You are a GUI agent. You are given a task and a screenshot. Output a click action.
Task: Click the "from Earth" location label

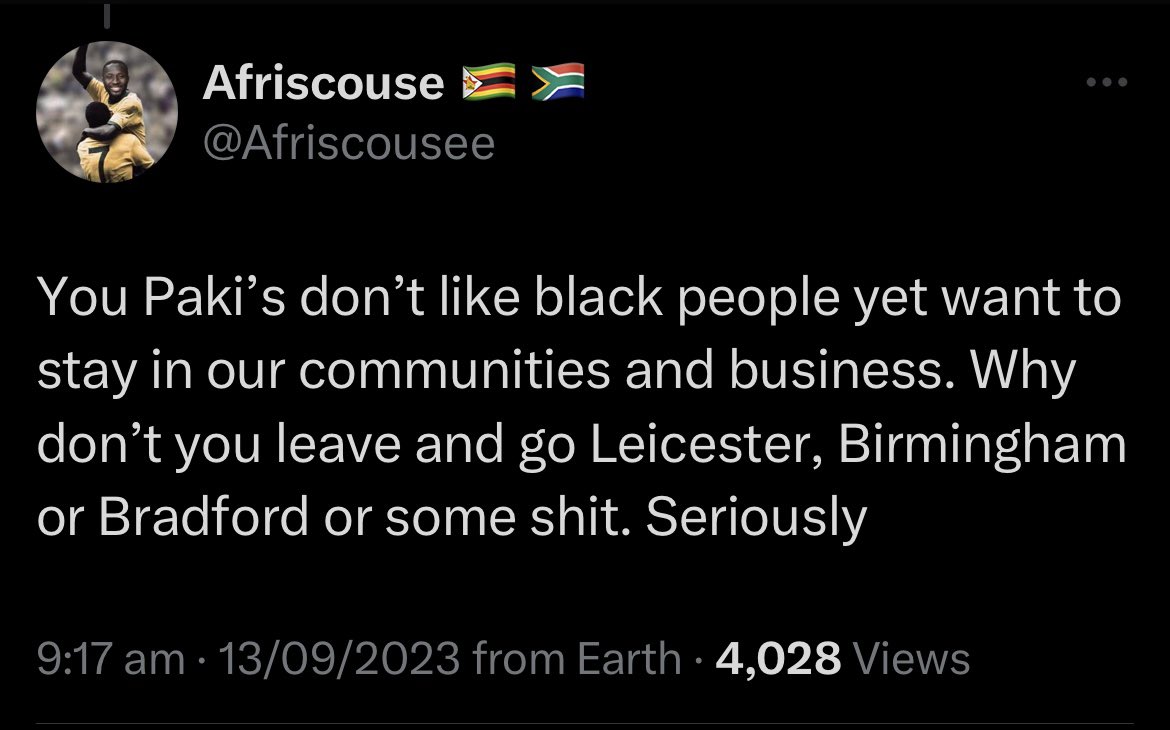click(x=575, y=659)
